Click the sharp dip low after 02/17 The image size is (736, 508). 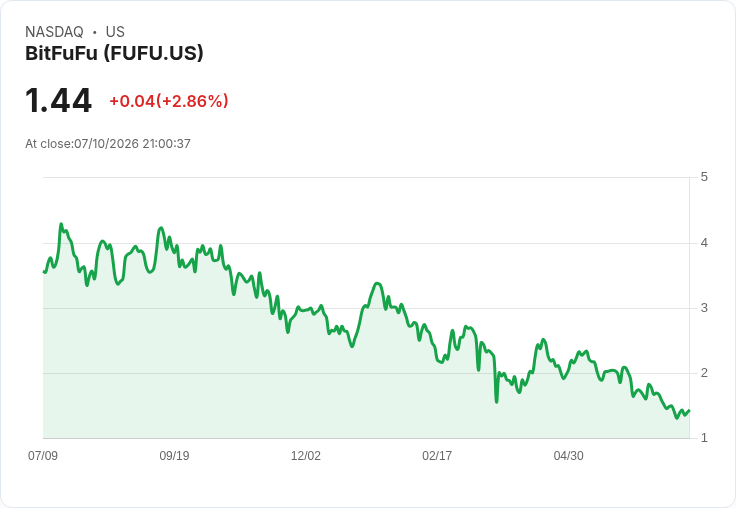coord(497,401)
